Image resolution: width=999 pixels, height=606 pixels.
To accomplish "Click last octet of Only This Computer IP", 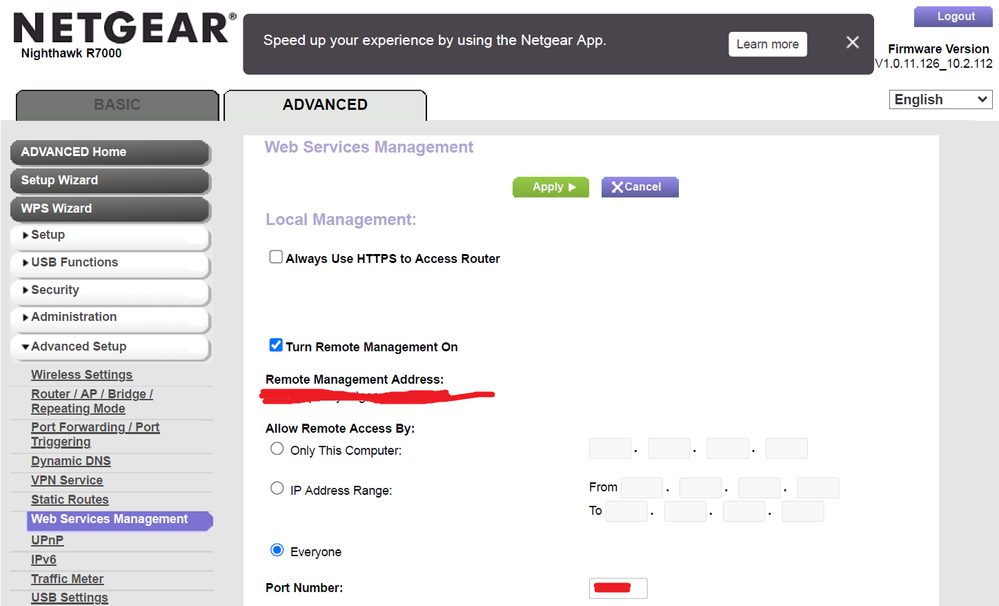I will tap(786, 449).
